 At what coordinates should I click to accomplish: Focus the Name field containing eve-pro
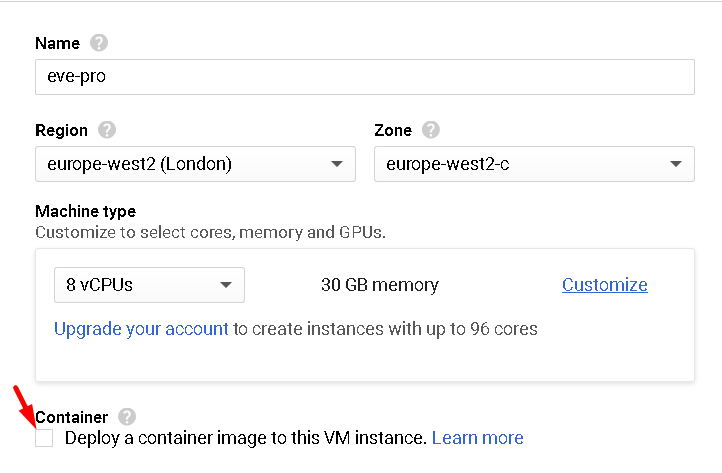[365, 77]
